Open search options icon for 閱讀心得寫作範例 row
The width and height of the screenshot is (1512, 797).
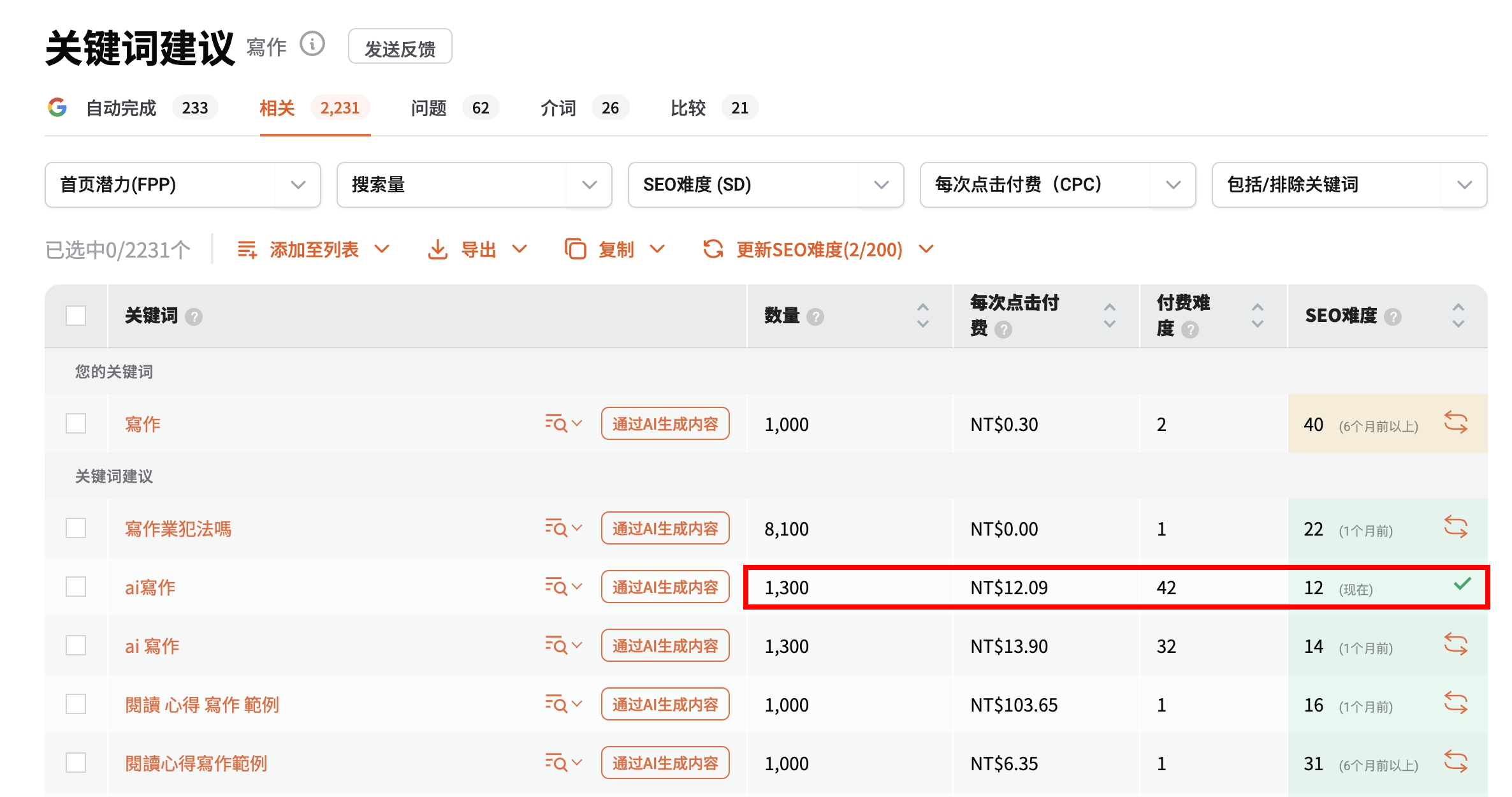tap(563, 763)
